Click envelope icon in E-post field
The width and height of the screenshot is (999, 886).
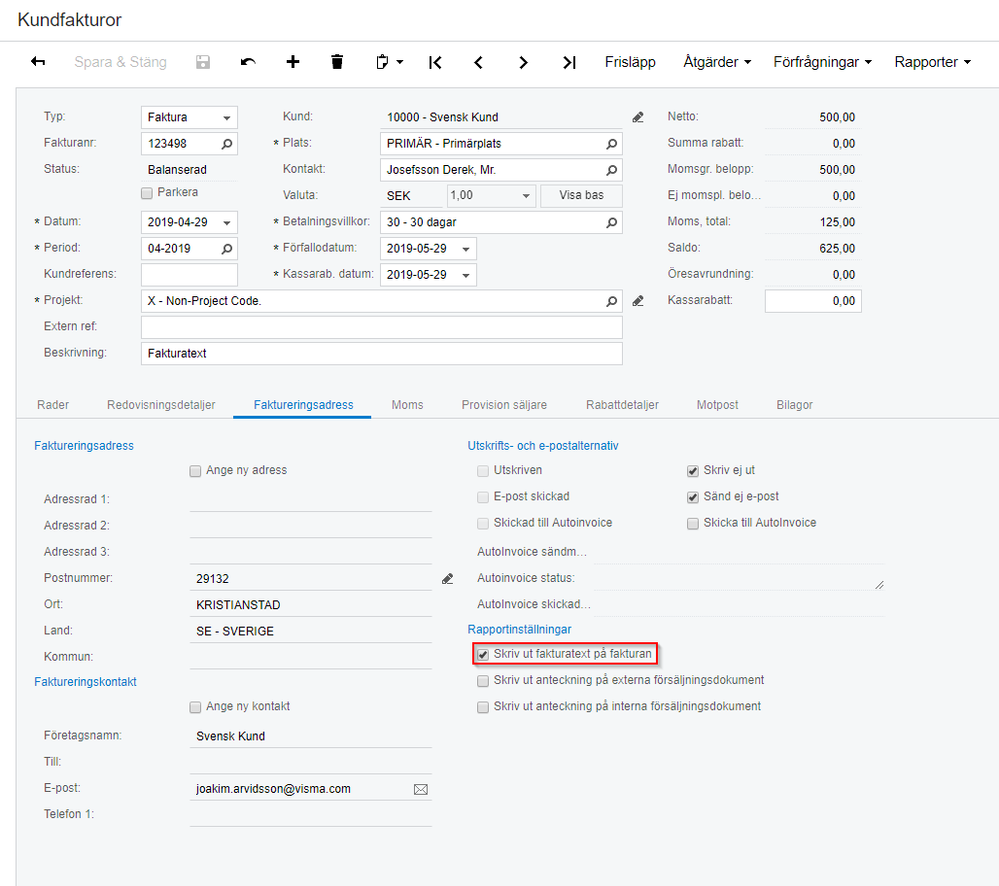pyautogui.click(x=420, y=789)
